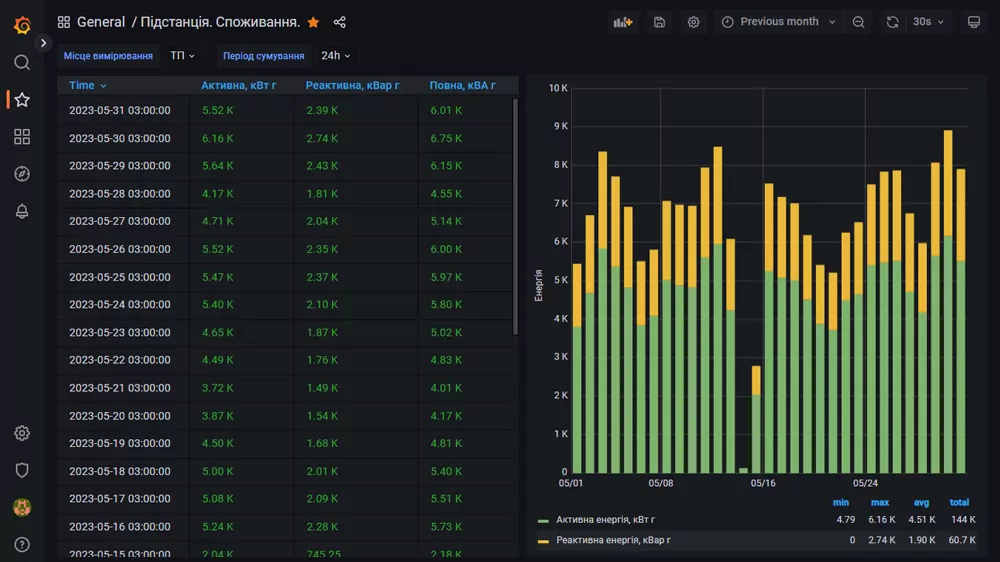Save the dashboard with disk icon
This screenshot has height=562, width=1000.
click(659, 22)
